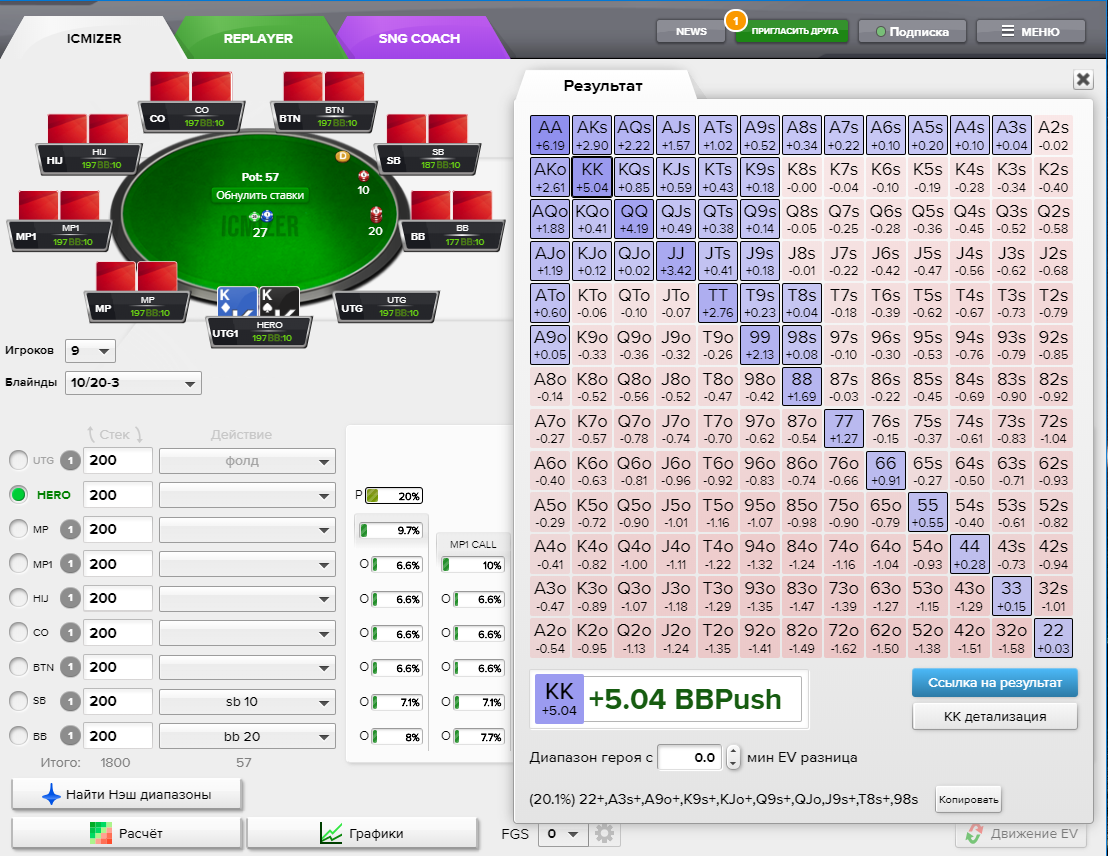Image resolution: width=1108 pixels, height=856 pixels.
Task: Click the min EV разница input field
Action: click(689, 757)
